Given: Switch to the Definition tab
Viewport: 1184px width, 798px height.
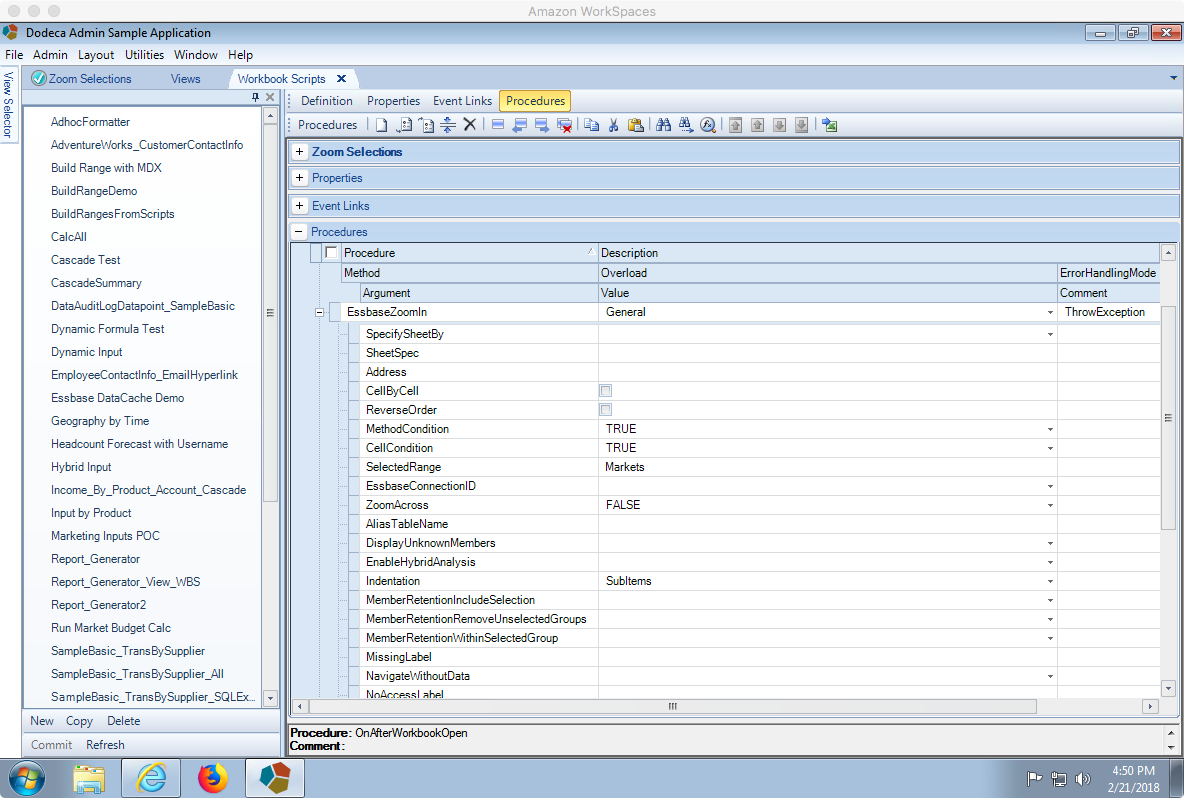Looking at the screenshot, I should click(326, 100).
